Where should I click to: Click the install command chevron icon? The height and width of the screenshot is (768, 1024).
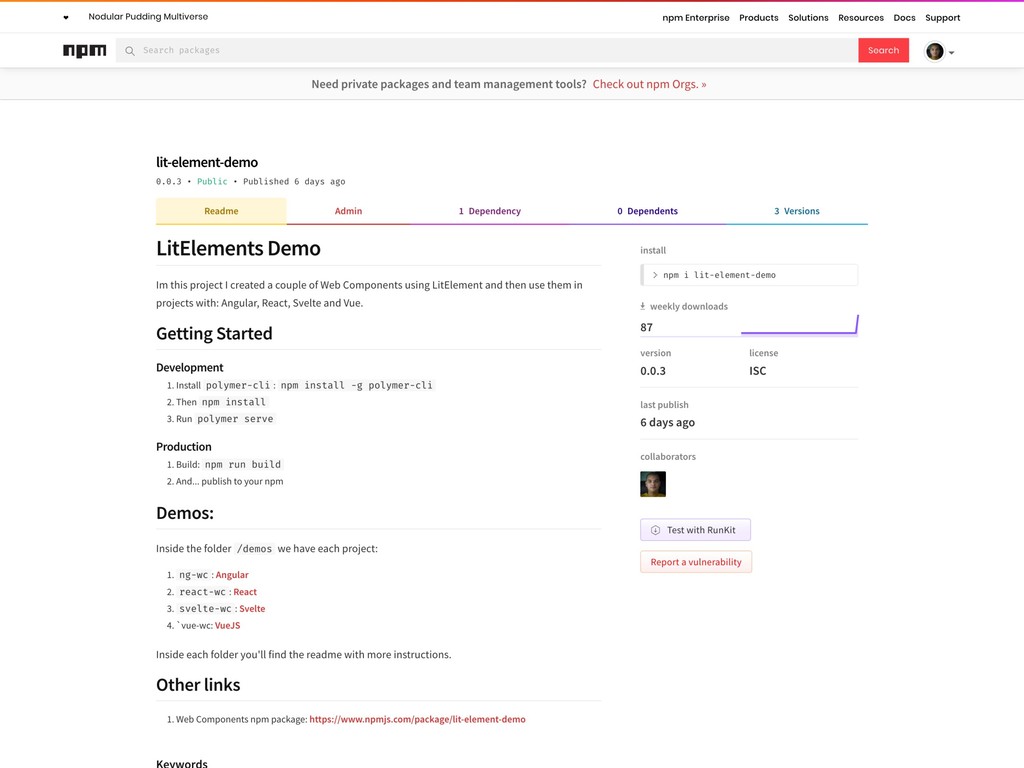pos(655,275)
